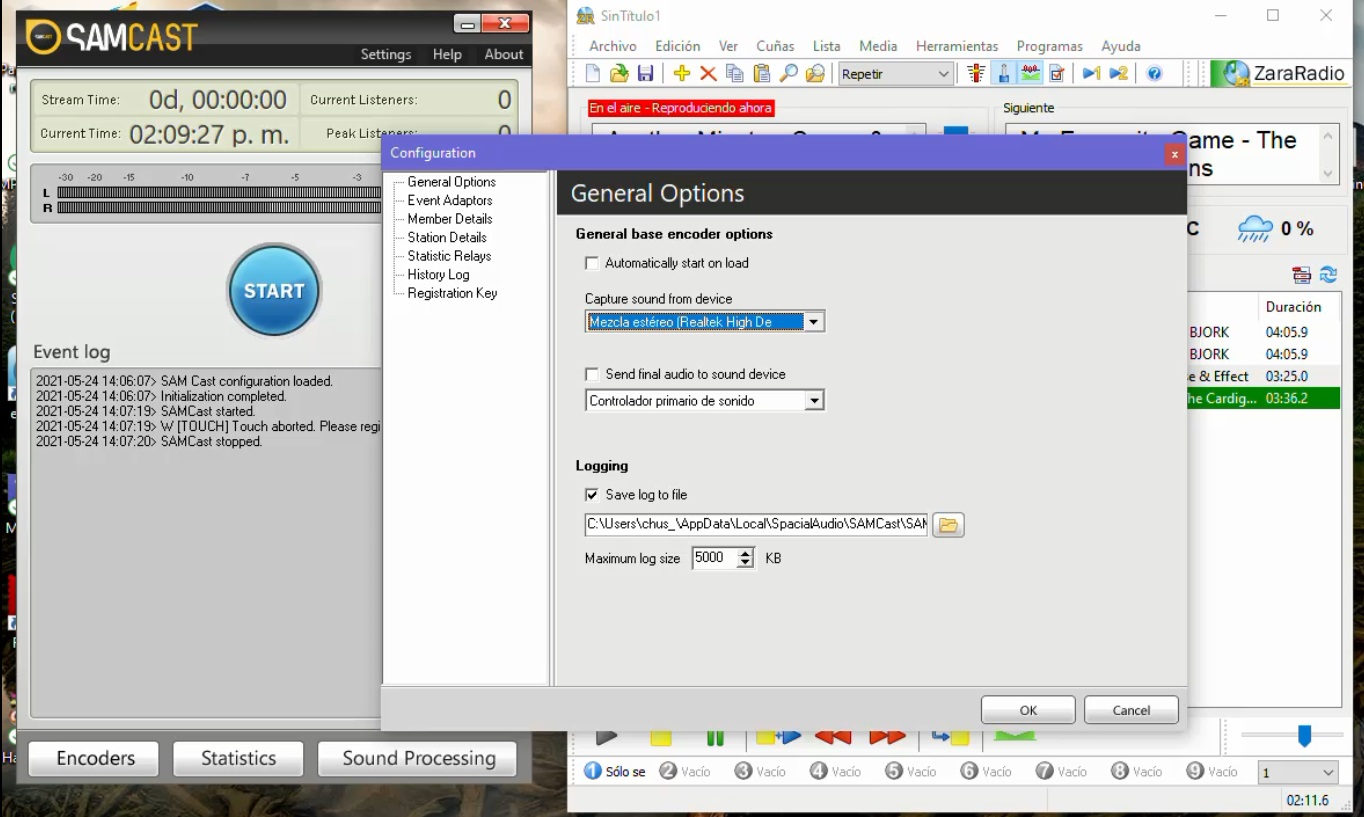Viewport: 1364px width, 817px height.
Task: Delete item with red X icon in ZaraRadio
Action: 708,74
